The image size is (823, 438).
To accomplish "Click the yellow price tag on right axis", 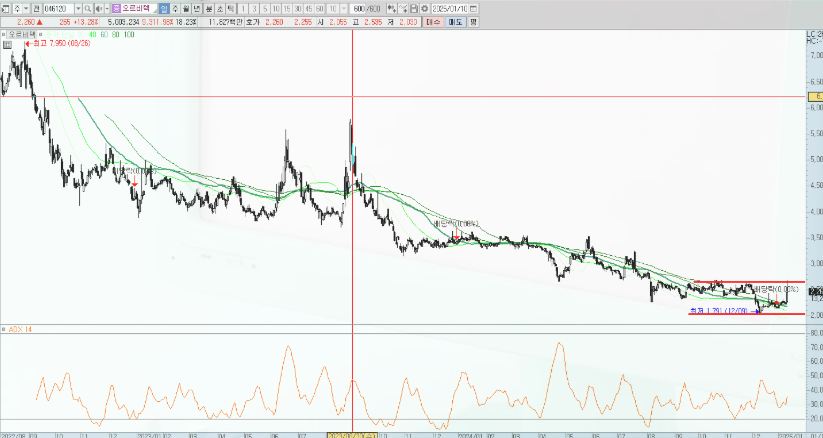I will coord(815,97).
